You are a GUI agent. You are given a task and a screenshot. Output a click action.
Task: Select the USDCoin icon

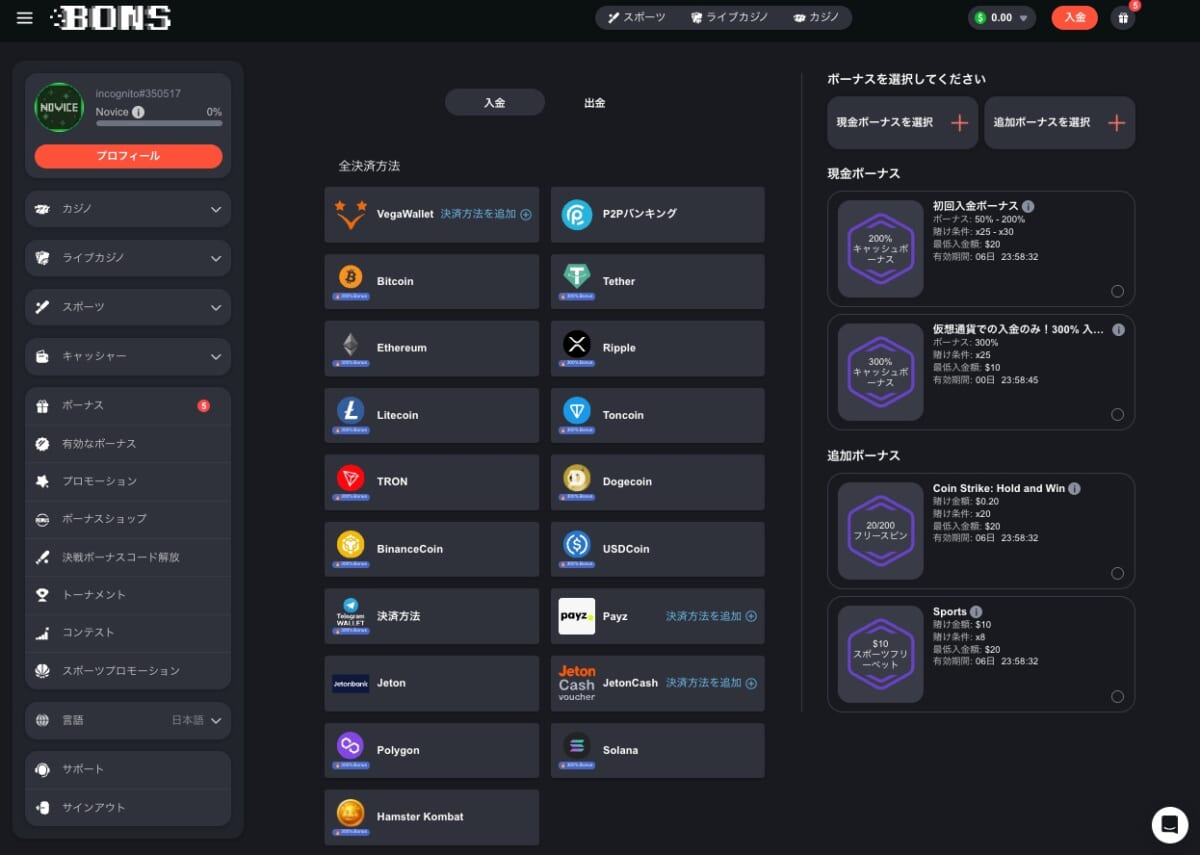(577, 545)
